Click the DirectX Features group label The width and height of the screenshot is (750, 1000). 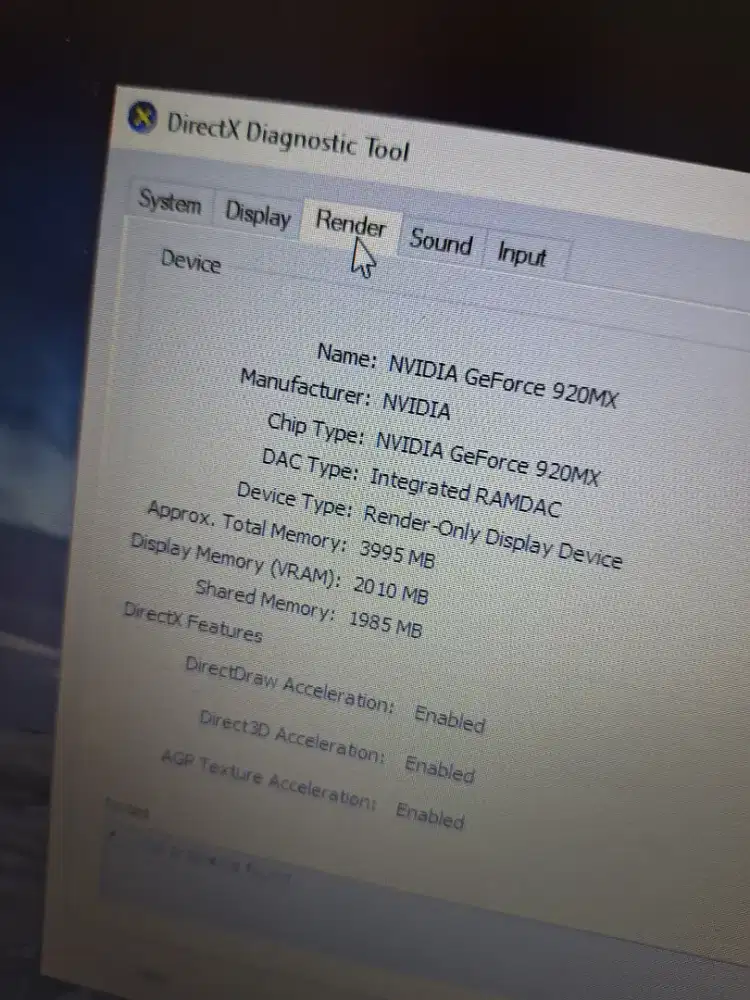(193, 622)
